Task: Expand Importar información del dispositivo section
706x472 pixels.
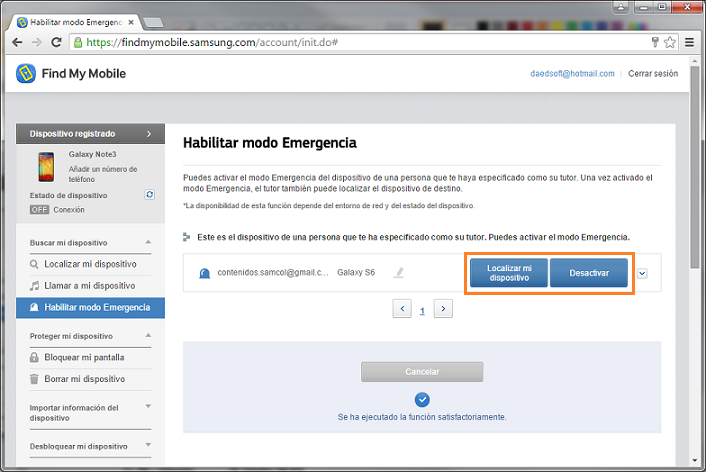Action: 148,406
